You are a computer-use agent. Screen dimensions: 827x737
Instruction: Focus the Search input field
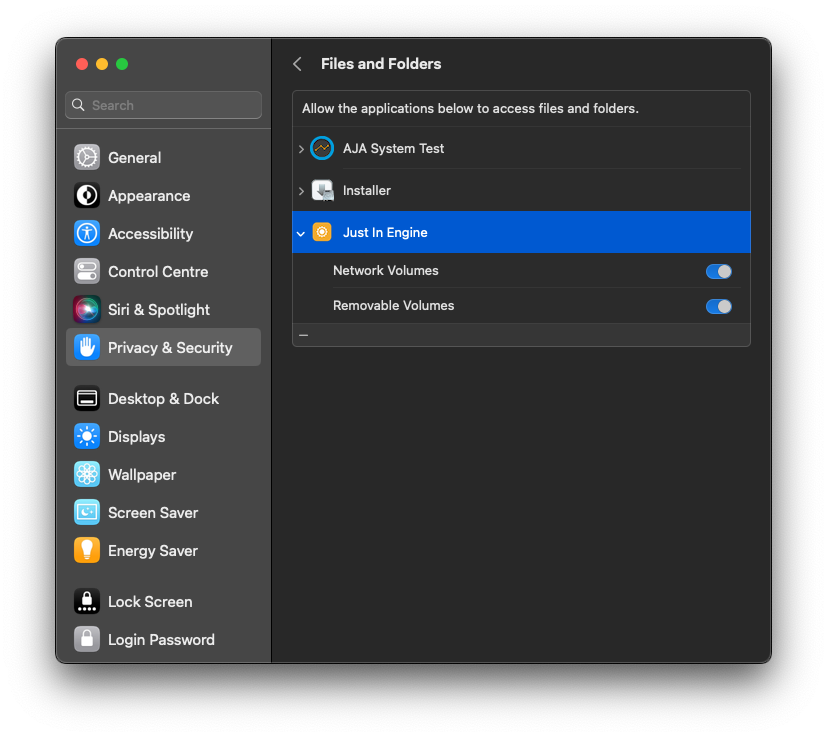[164, 105]
